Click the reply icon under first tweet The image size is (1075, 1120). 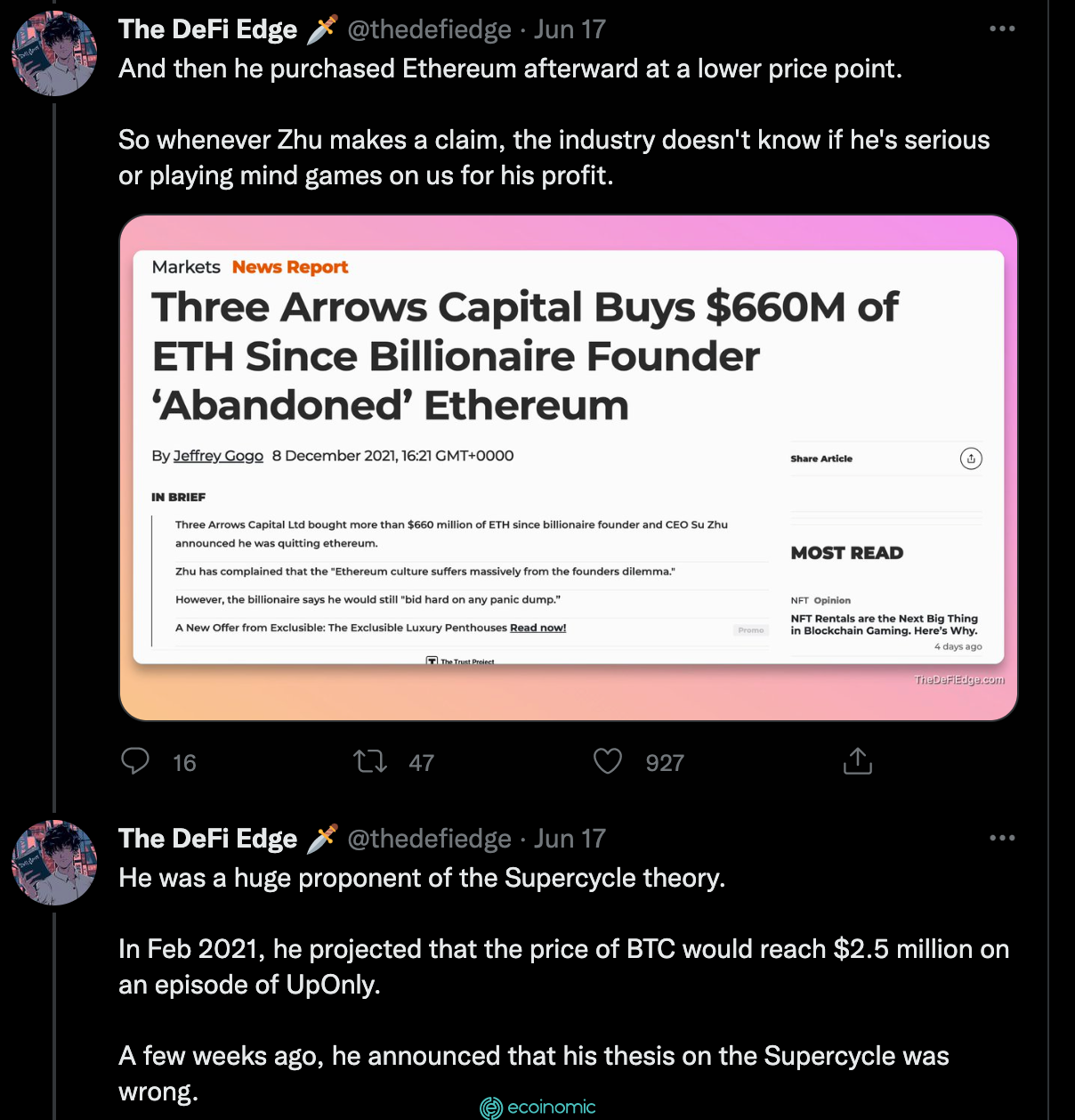click(135, 761)
